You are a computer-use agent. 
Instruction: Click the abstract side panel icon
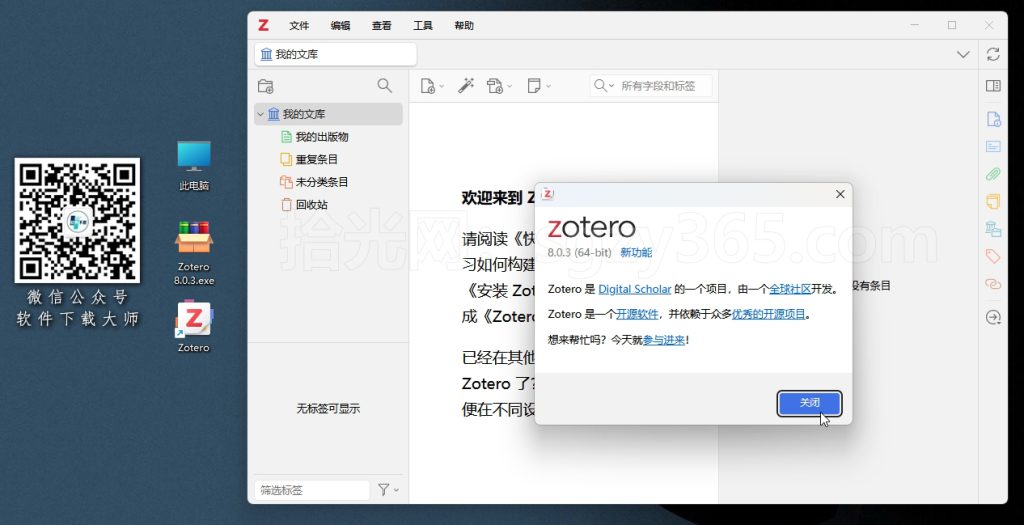coord(993,146)
